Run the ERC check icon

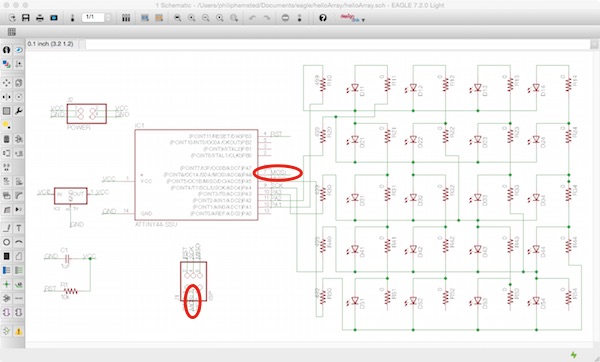click(x=7, y=331)
